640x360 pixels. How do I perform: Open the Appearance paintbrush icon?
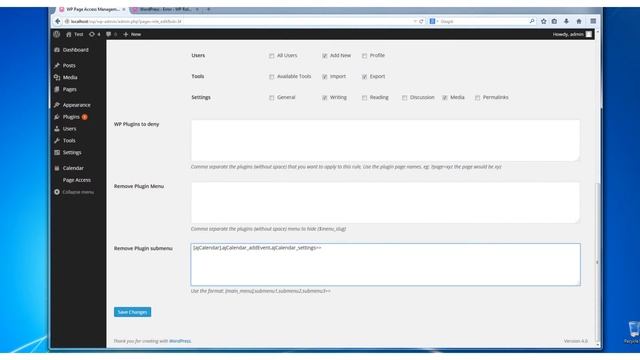57,105
